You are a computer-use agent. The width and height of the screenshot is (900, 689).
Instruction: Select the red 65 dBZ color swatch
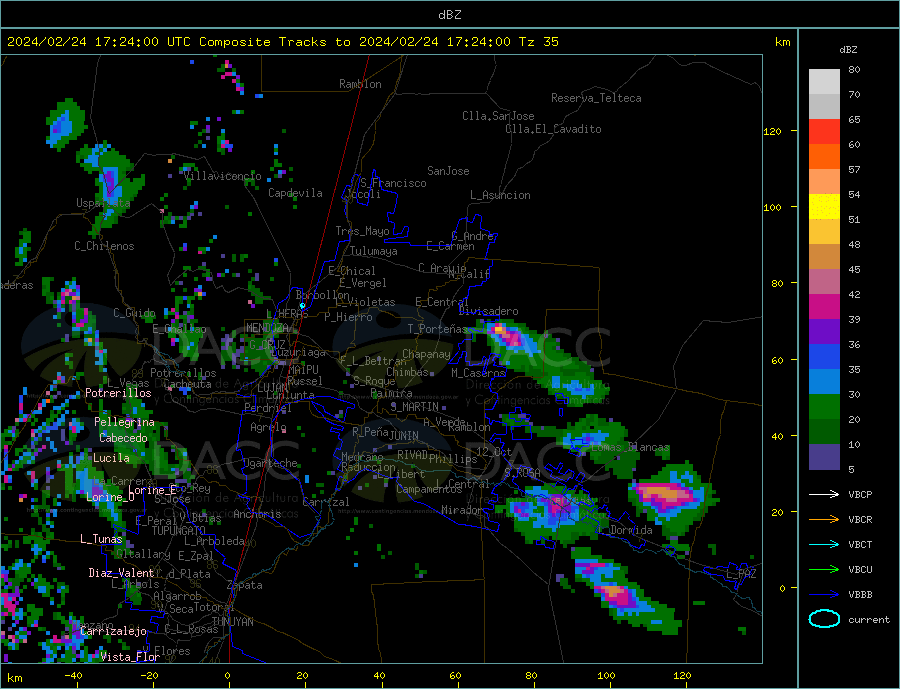coord(824,131)
